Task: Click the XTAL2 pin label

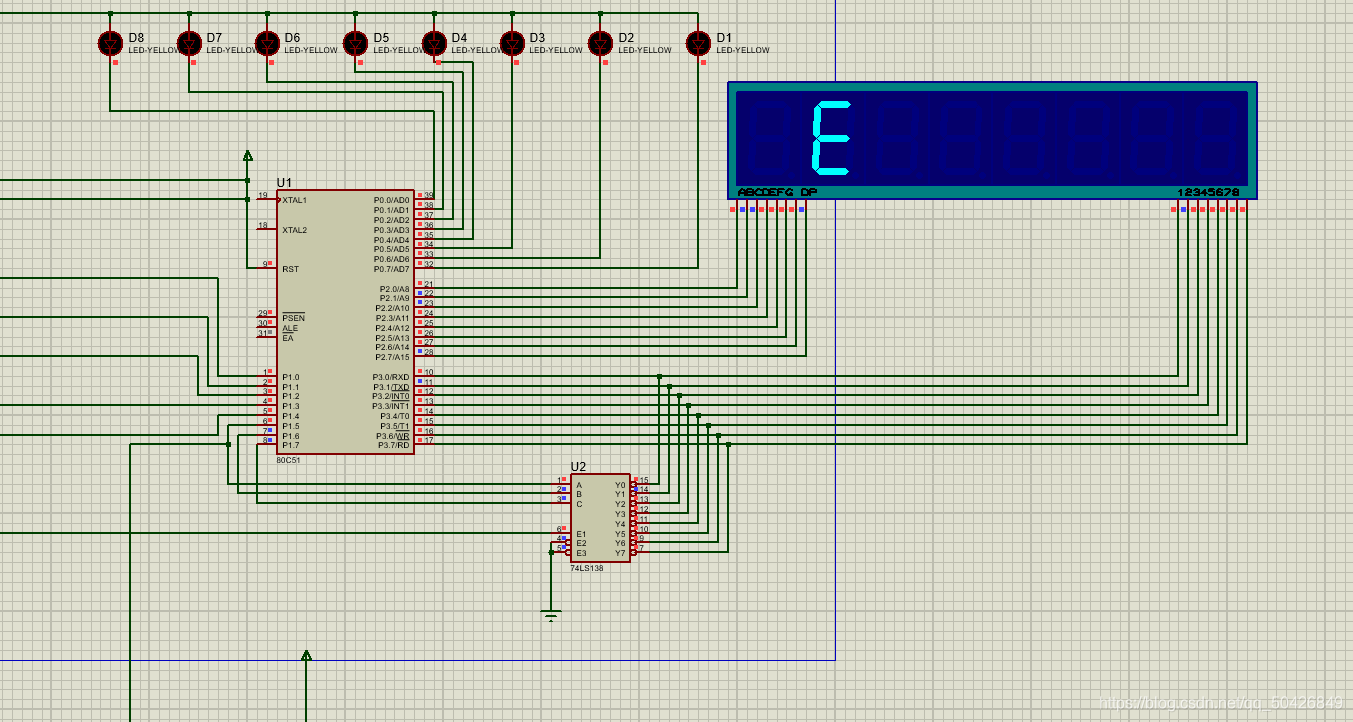Action: click(x=294, y=230)
